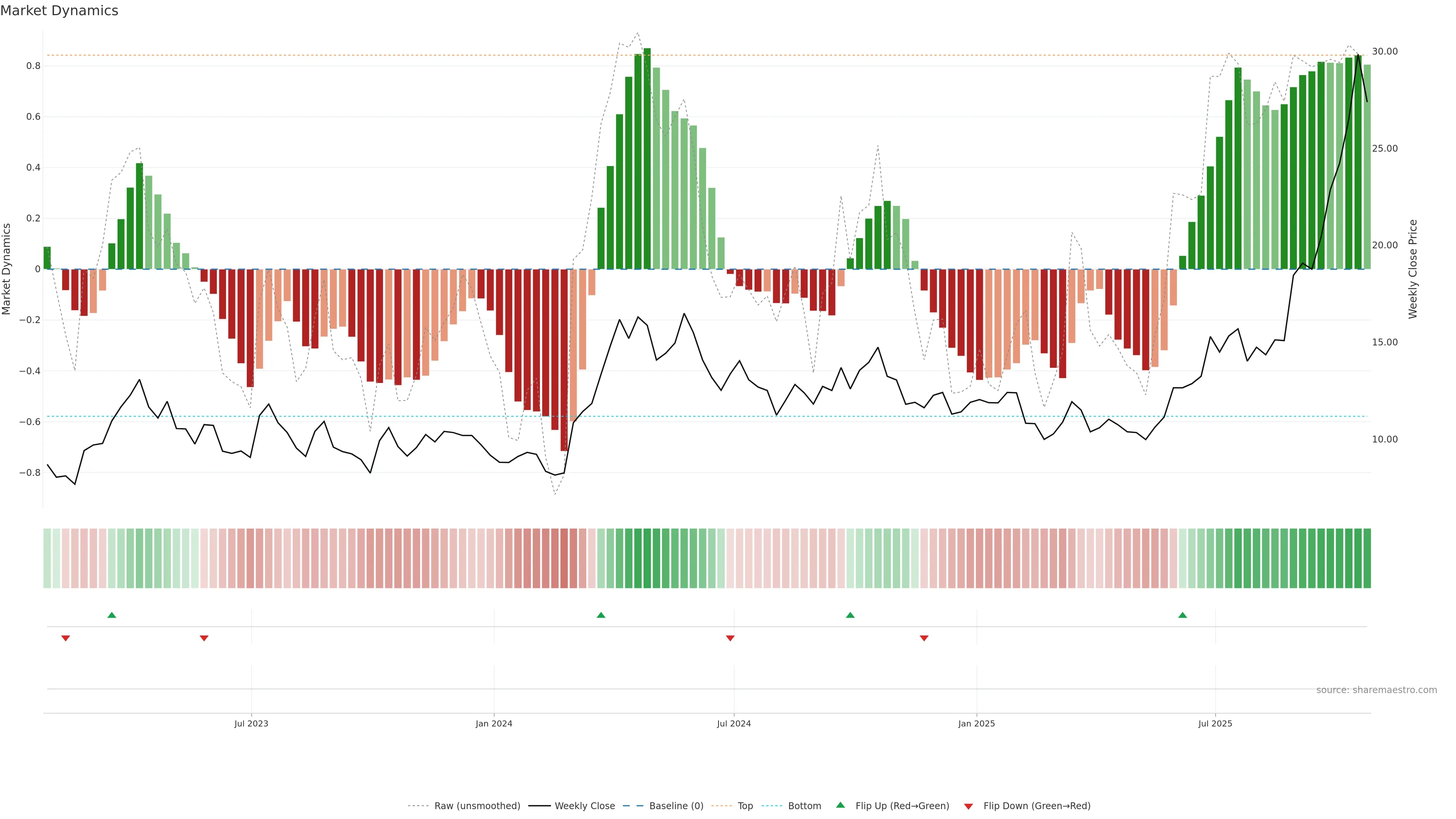Toggle the Weekly Close legend entry
1456x819 pixels.
point(584,806)
